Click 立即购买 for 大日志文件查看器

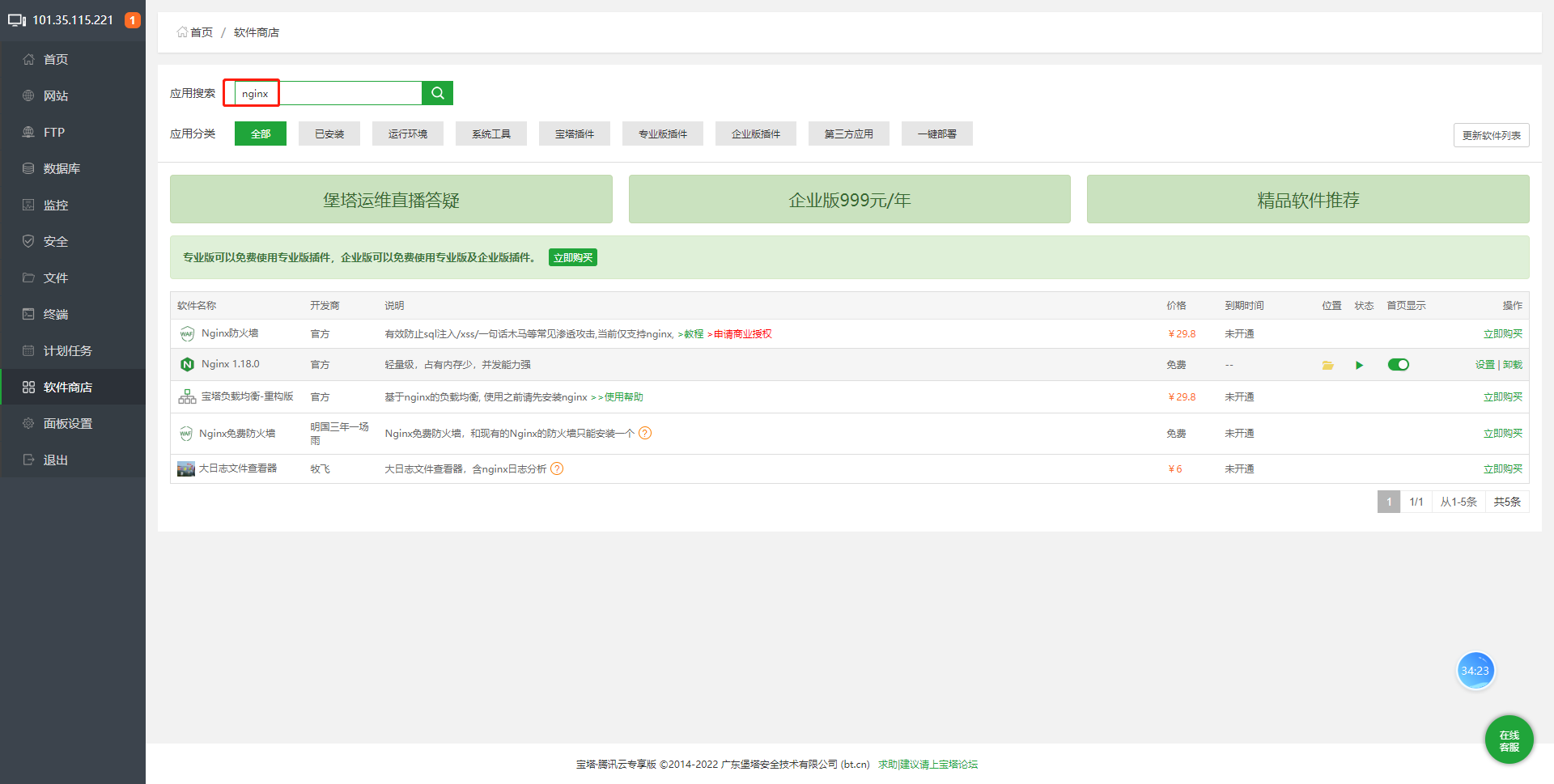pyautogui.click(x=1503, y=468)
